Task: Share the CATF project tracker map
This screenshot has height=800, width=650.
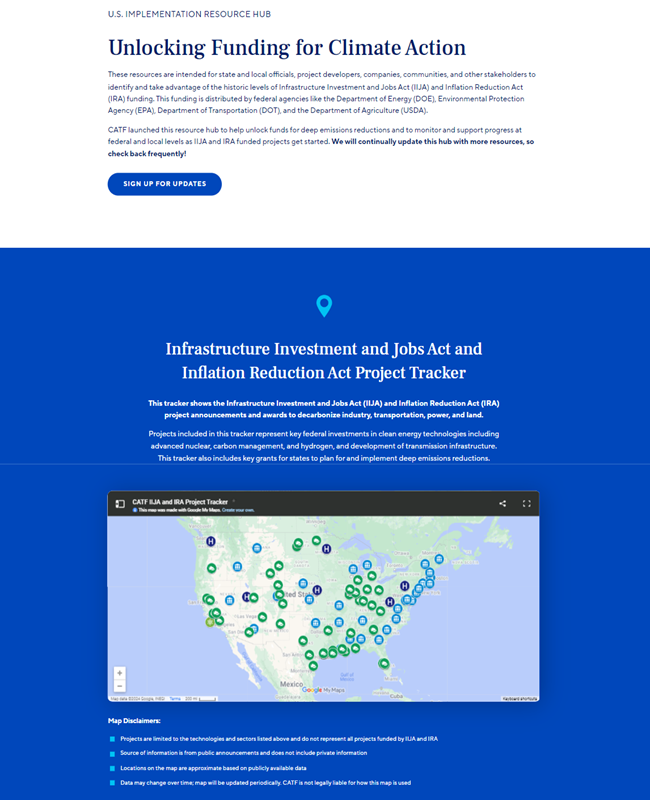Action: 502,504
